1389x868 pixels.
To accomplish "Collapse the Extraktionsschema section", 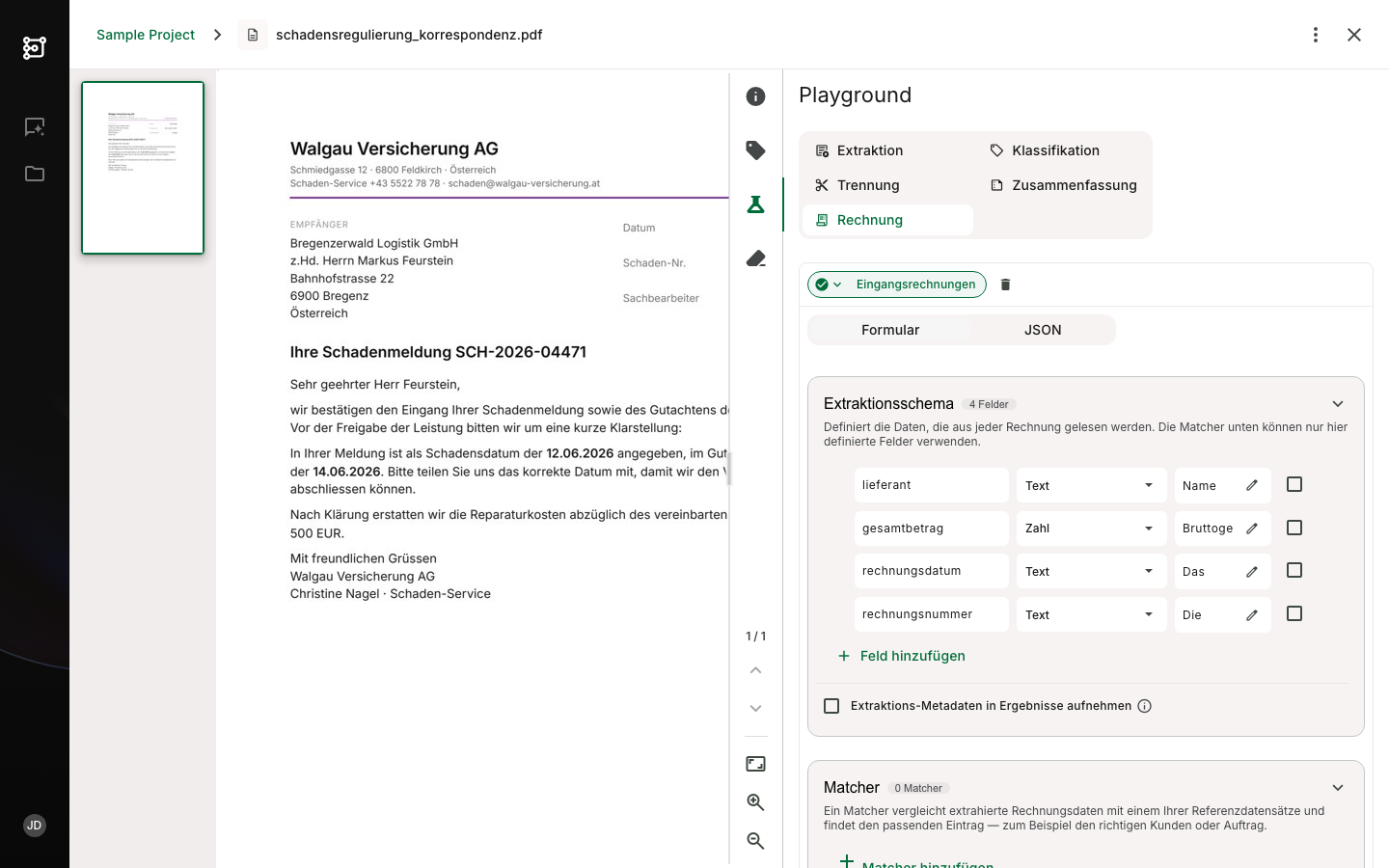I will pyautogui.click(x=1338, y=404).
